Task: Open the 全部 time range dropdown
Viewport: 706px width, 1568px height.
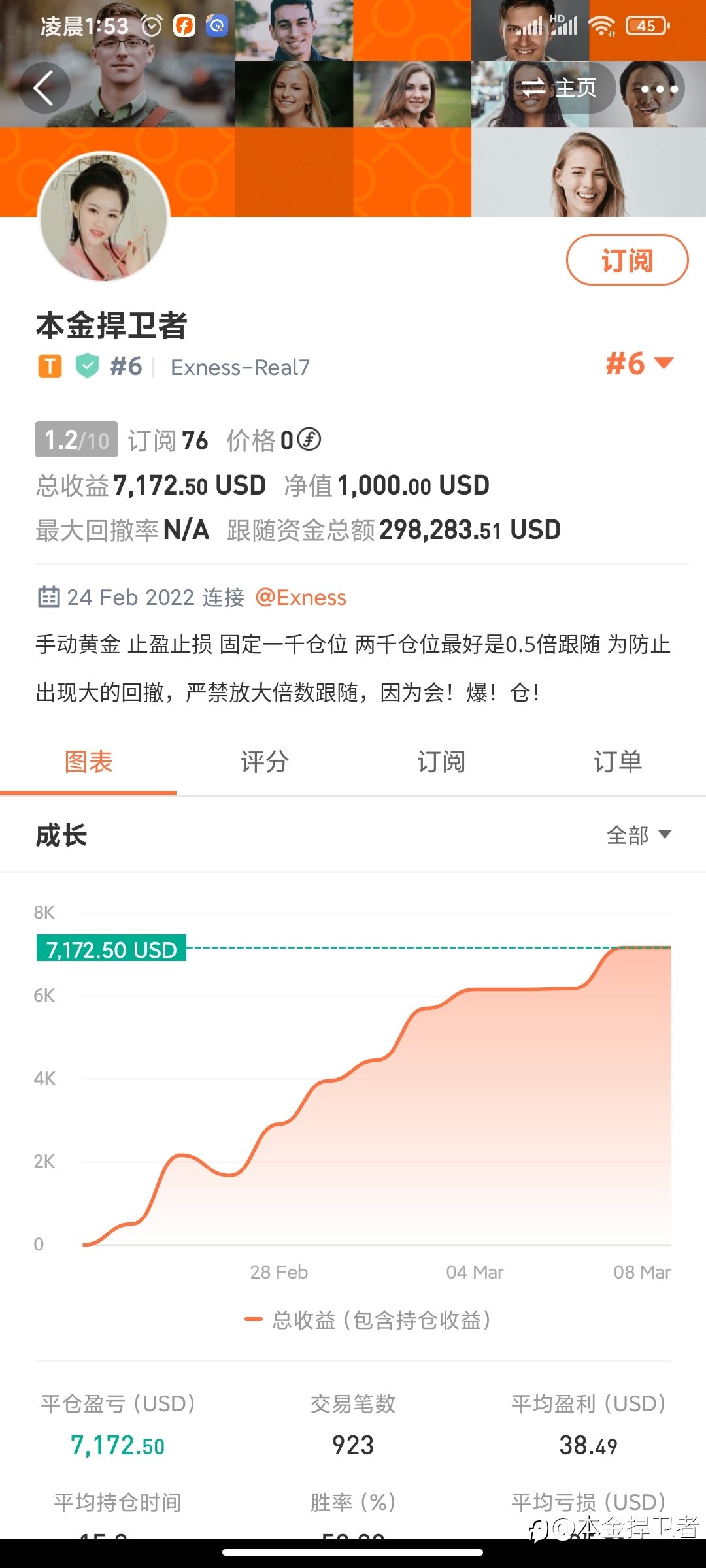Action: [x=639, y=835]
